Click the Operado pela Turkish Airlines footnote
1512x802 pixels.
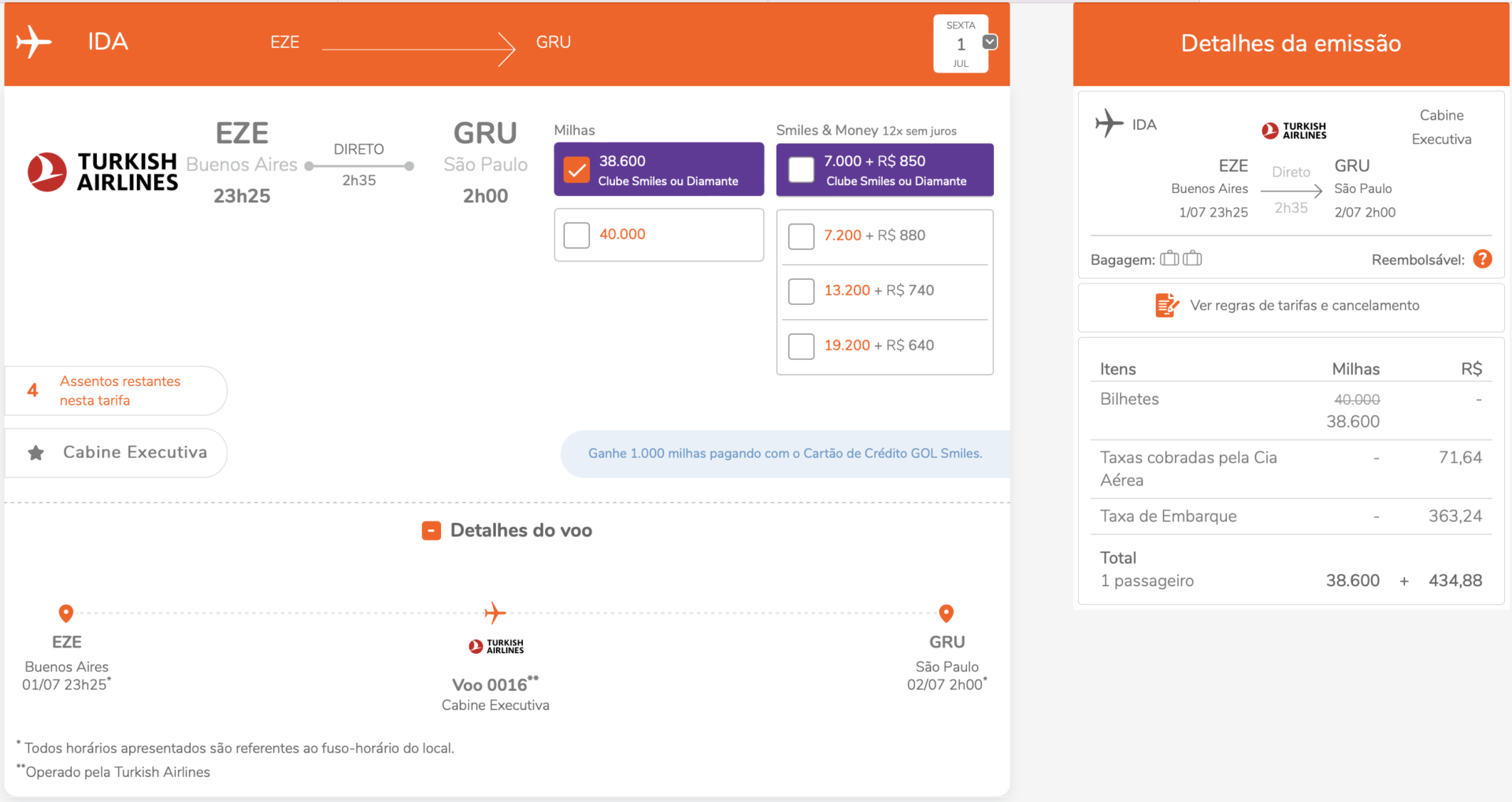(114, 772)
